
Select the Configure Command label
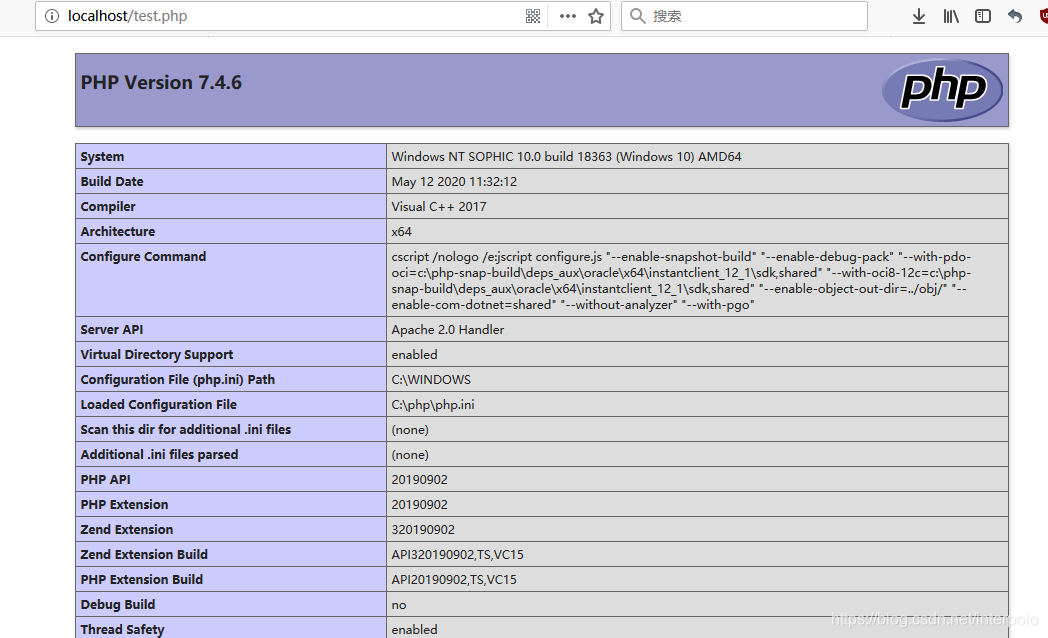[143, 257]
